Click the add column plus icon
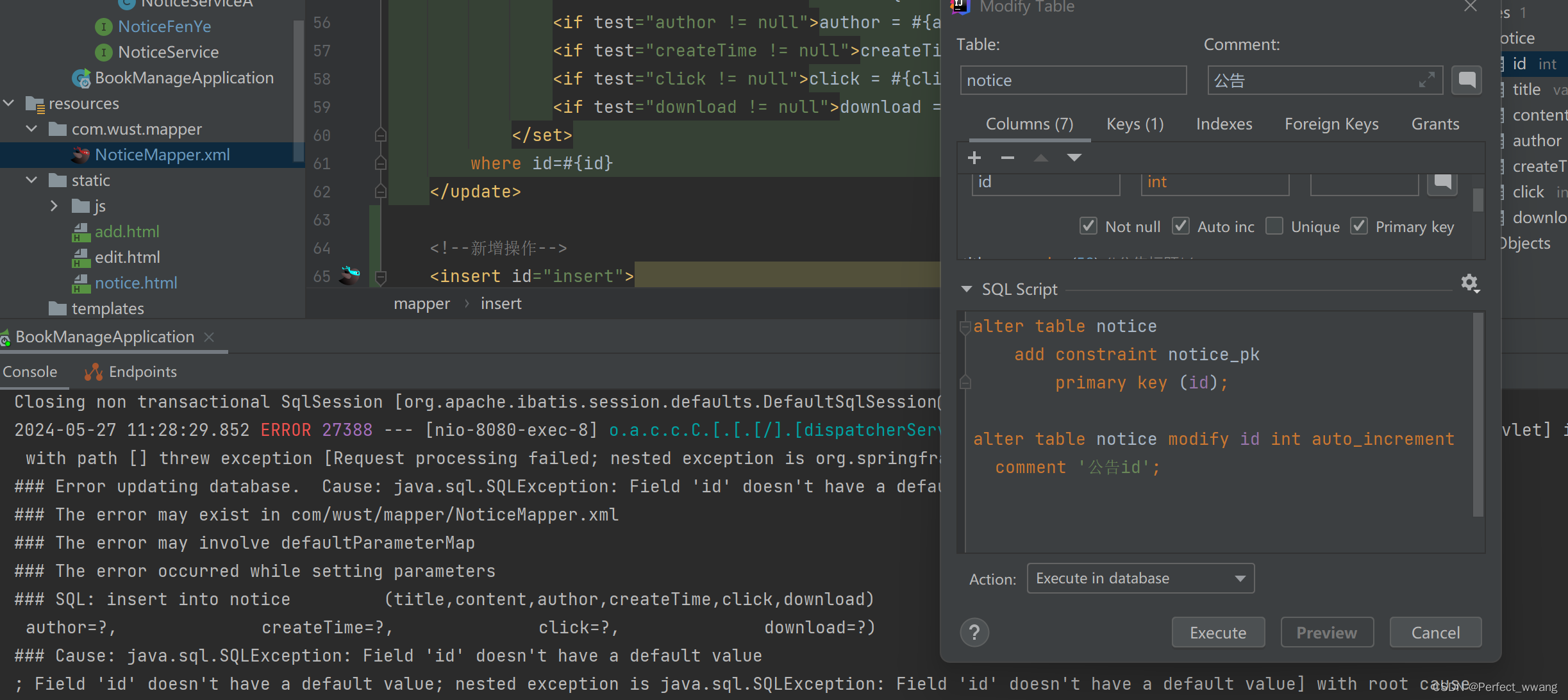The image size is (1568, 700). pos(974,158)
